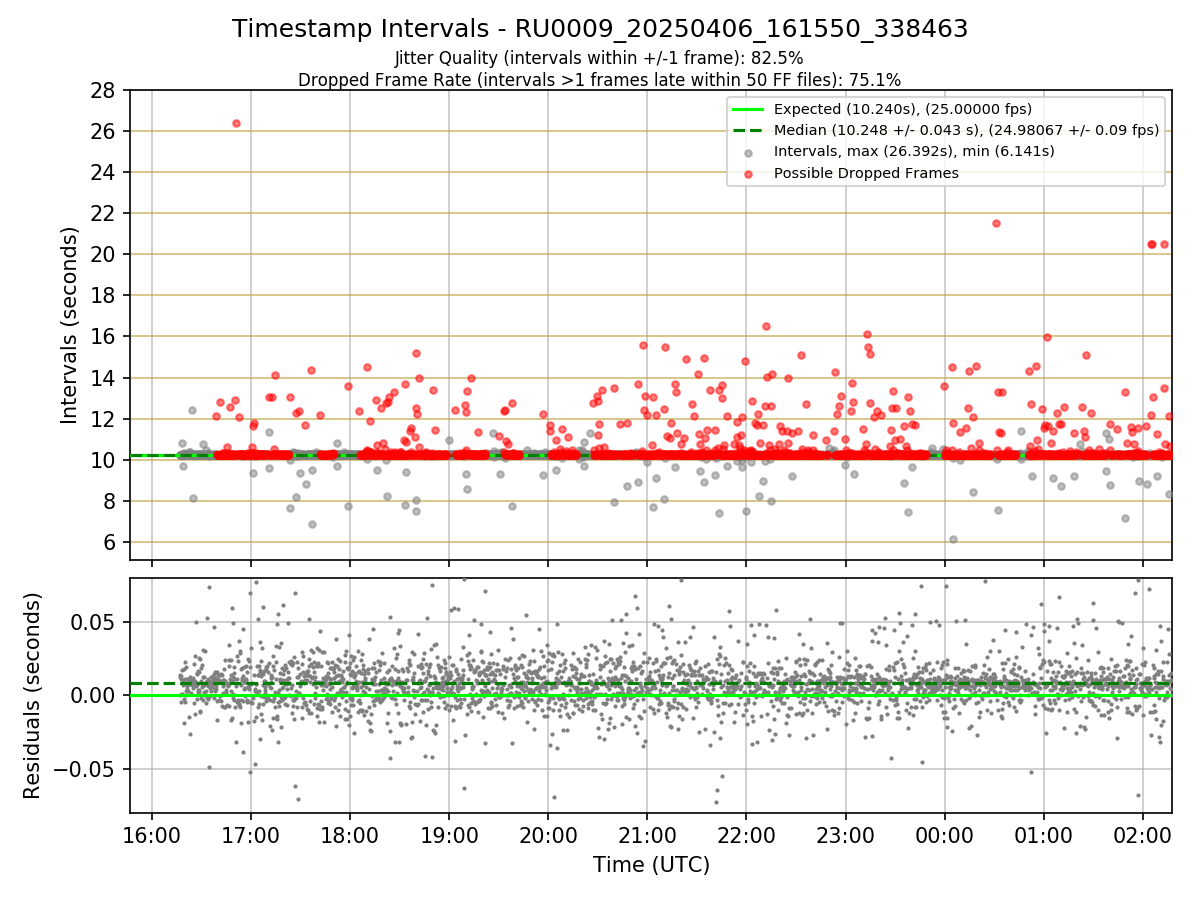Click the 24 tick on intervals axis
Image resolution: width=1200 pixels, height=900 pixels.
pos(104,172)
